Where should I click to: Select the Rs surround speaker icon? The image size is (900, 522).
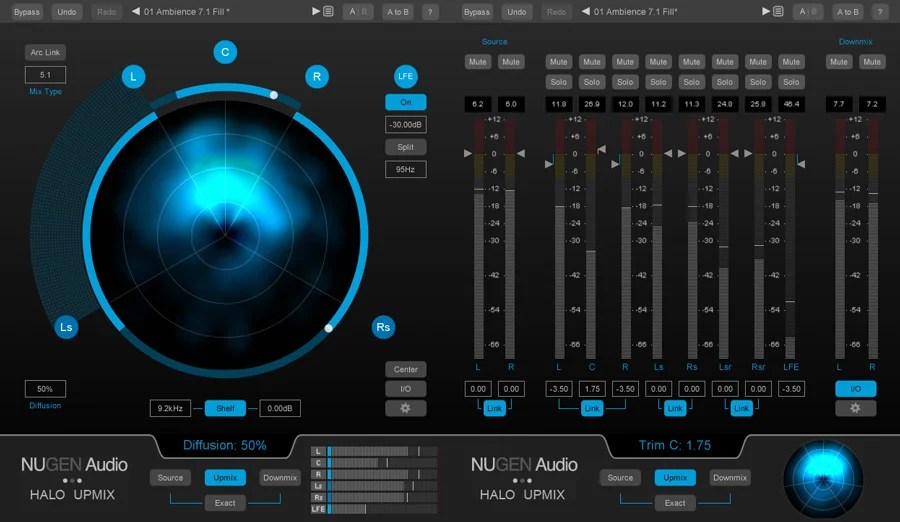pos(383,327)
